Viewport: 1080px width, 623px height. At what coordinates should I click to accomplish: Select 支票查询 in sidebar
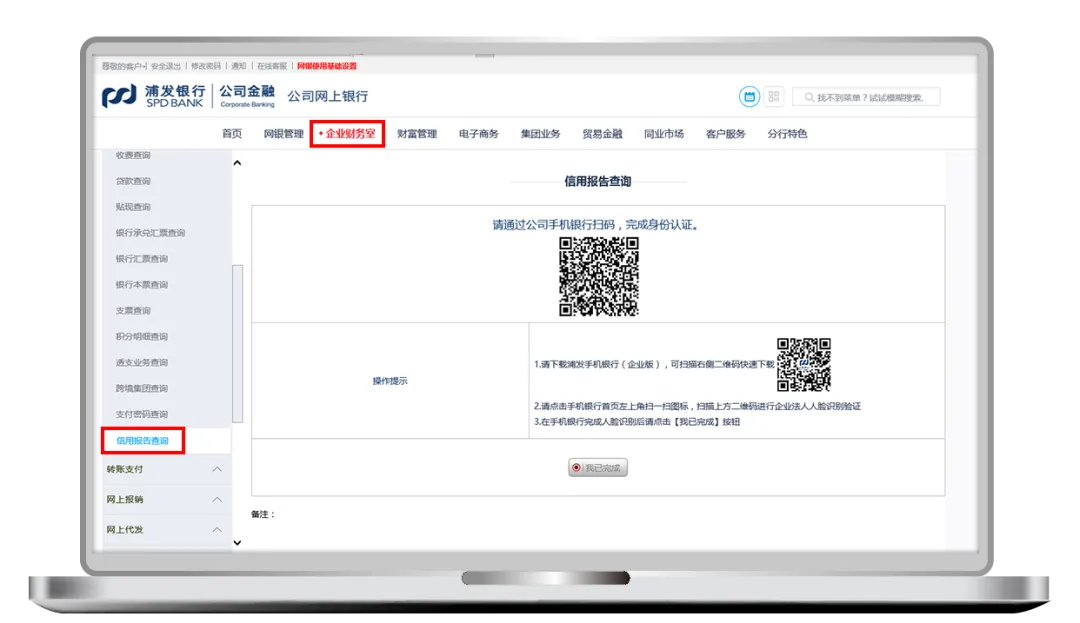[133, 310]
